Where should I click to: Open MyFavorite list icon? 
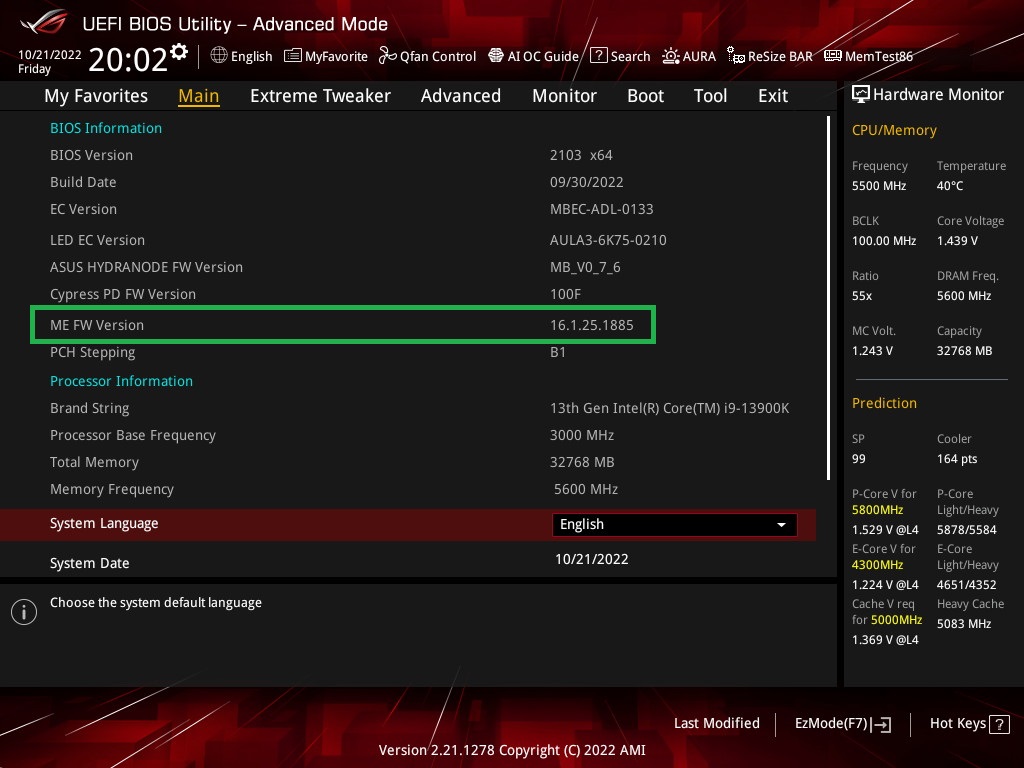pos(293,56)
